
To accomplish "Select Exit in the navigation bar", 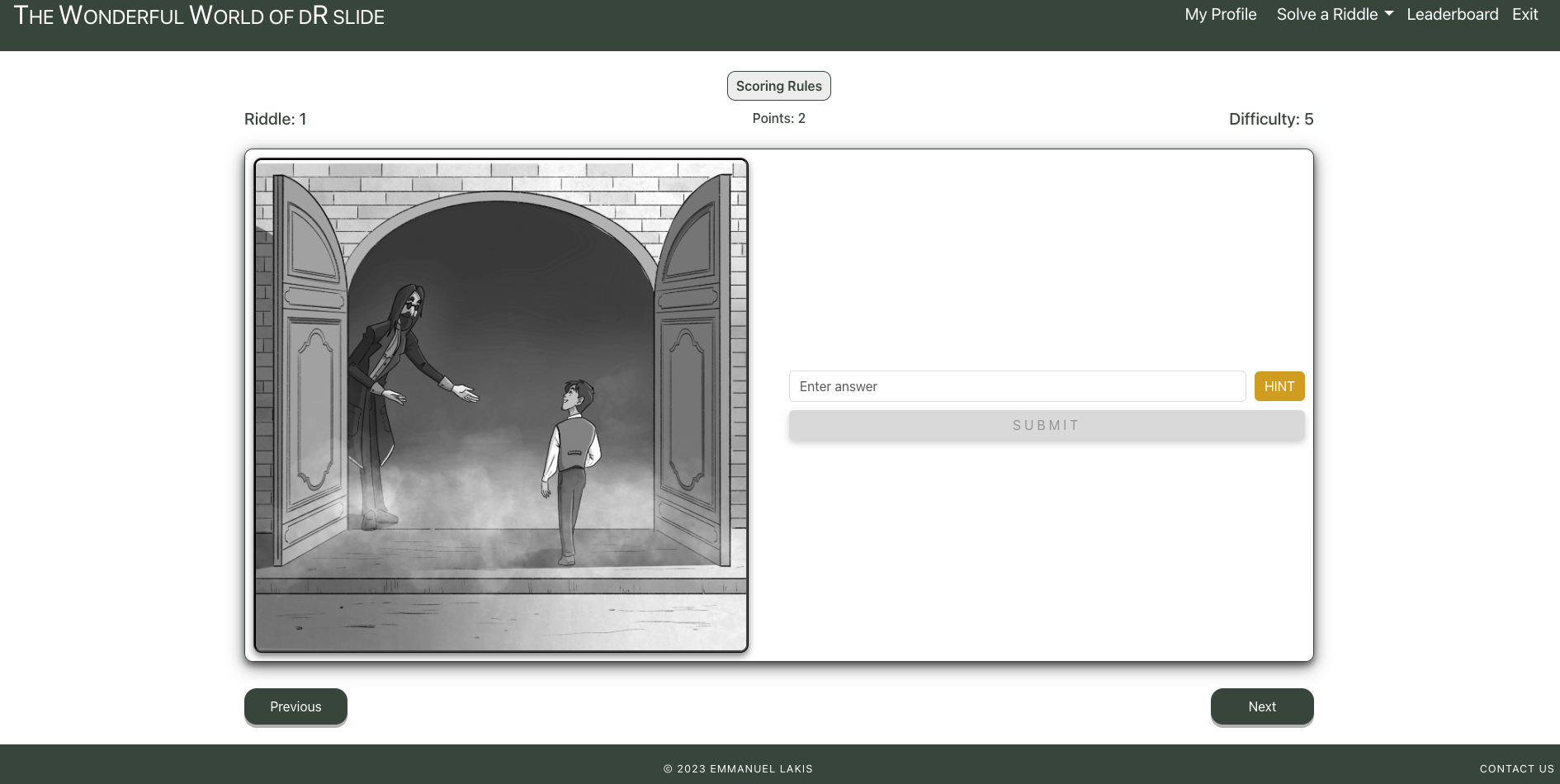I will pyautogui.click(x=1525, y=14).
